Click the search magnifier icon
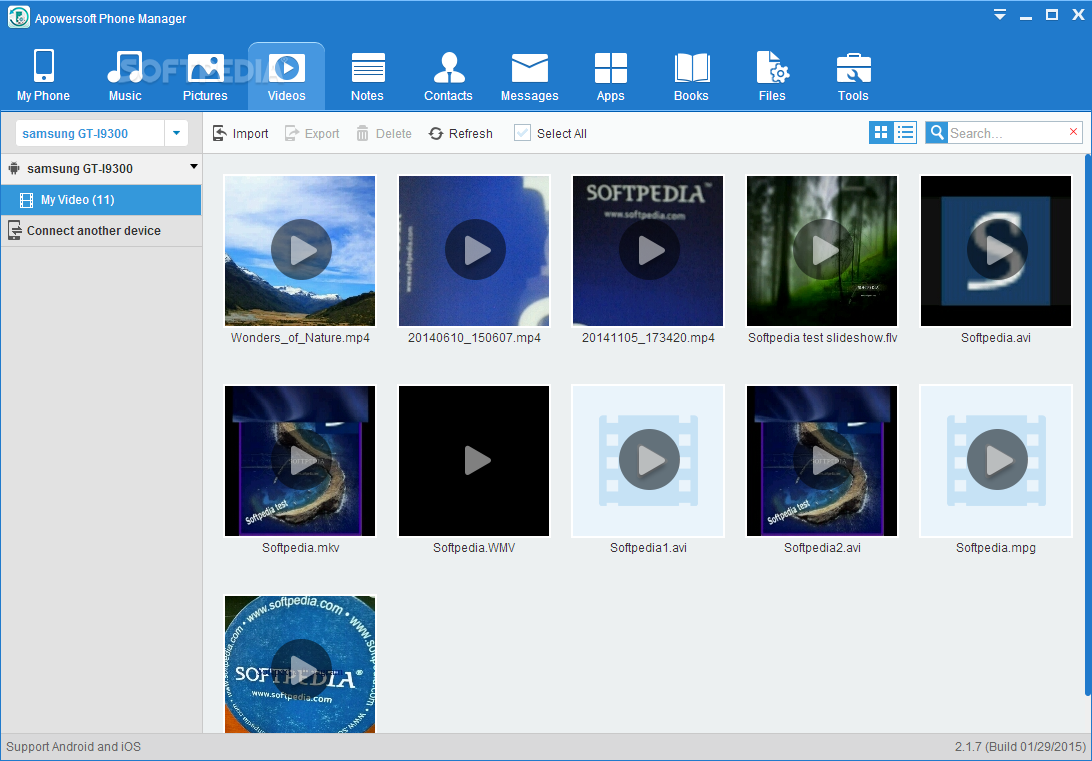 pos(937,132)
